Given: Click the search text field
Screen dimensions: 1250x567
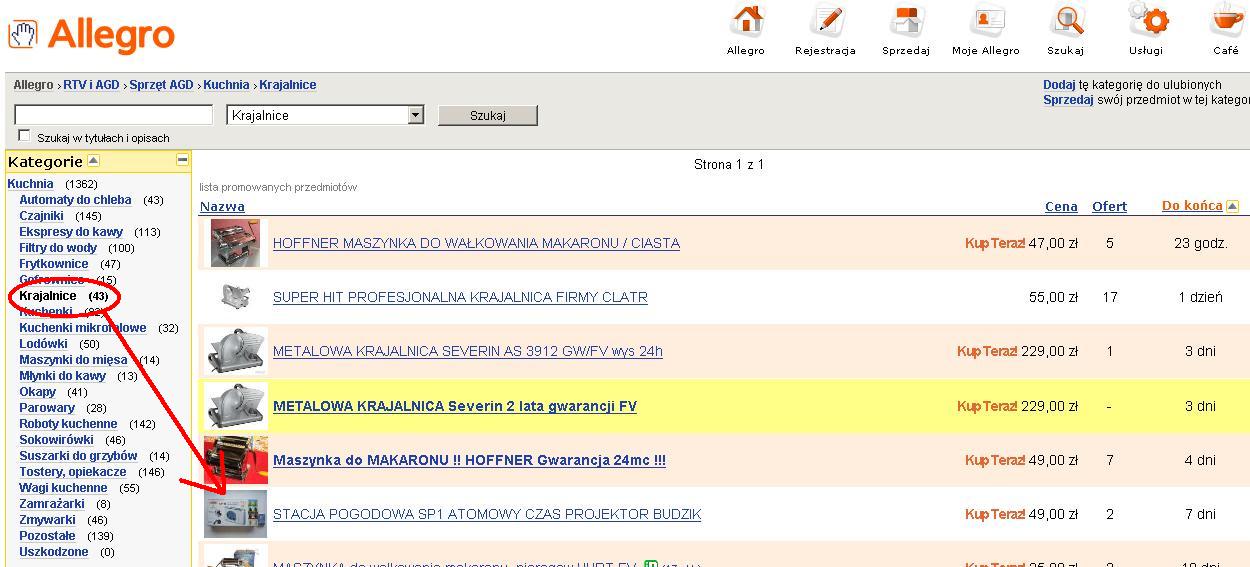Looking at the screenshot, I should (114, 115).
